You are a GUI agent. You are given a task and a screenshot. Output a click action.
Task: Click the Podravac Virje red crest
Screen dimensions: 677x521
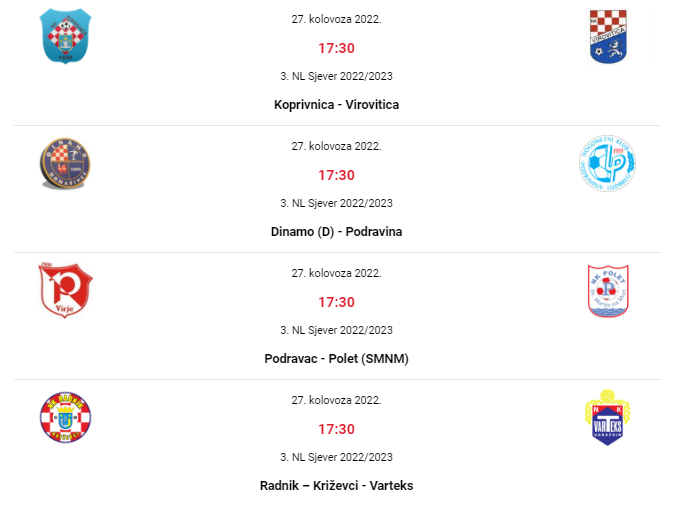65,290
